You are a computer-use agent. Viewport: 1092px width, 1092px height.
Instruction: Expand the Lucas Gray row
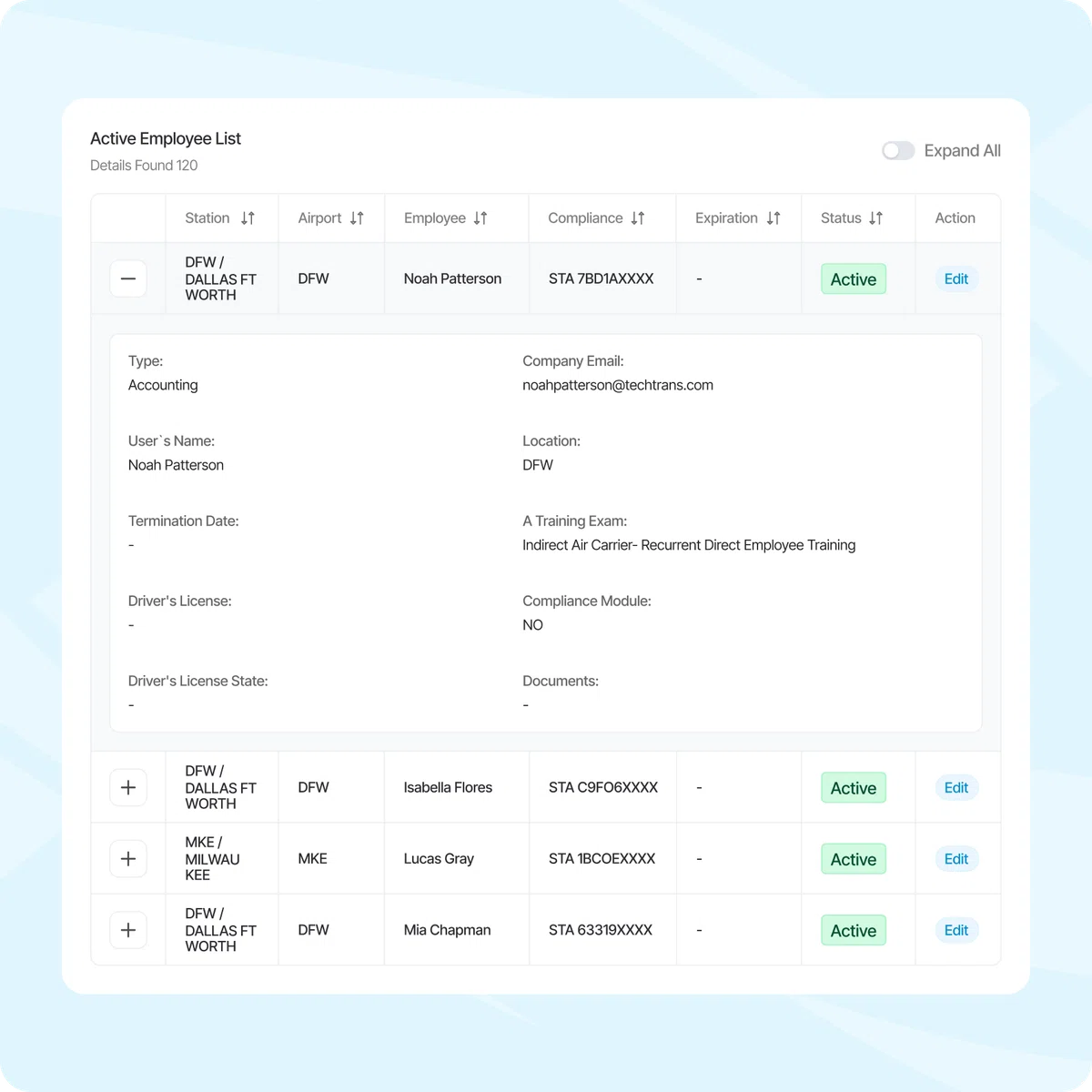[128, 858]
